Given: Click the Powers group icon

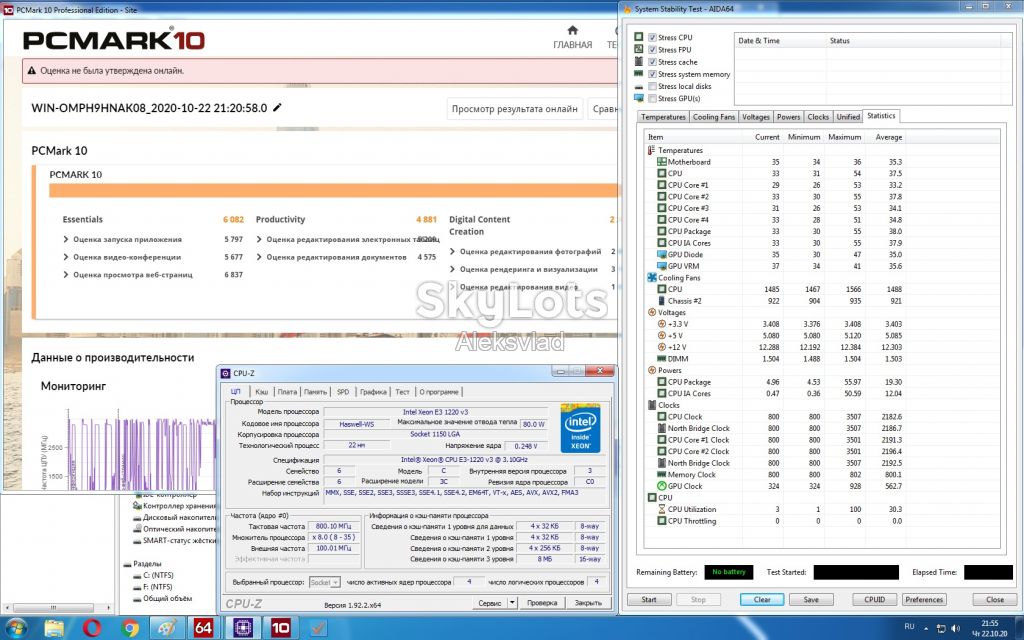Looking at the screenshot, I should click(651, 370).
